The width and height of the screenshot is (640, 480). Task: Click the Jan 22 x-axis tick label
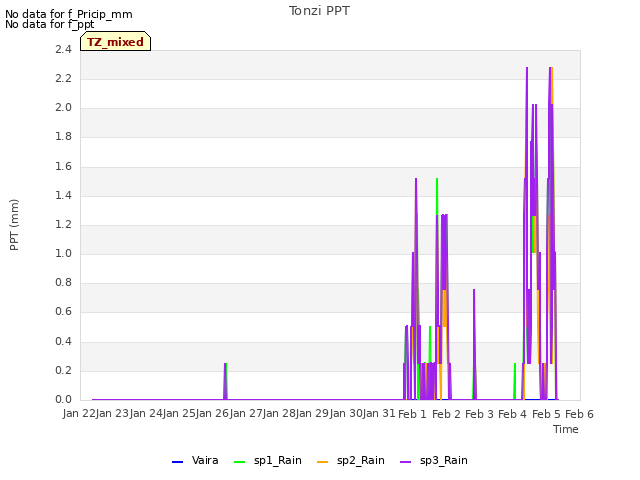tap(79, 413)
